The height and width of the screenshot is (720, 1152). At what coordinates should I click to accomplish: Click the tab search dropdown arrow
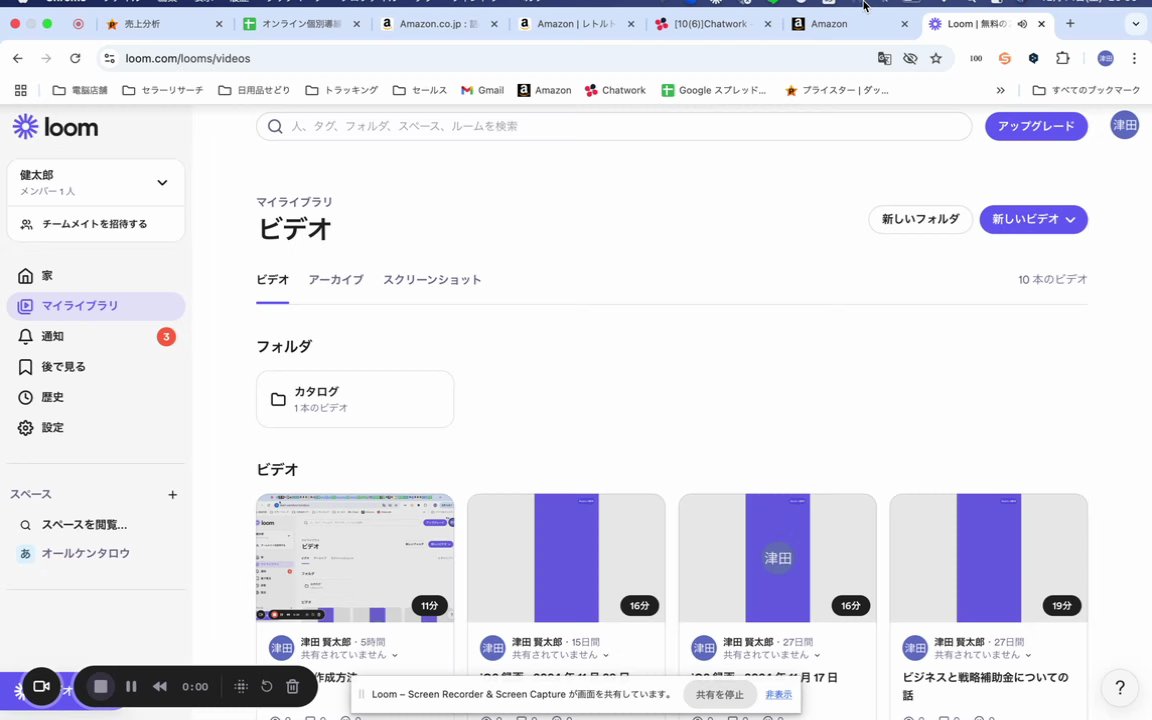pyautogui.click(x=1135, y=24)
